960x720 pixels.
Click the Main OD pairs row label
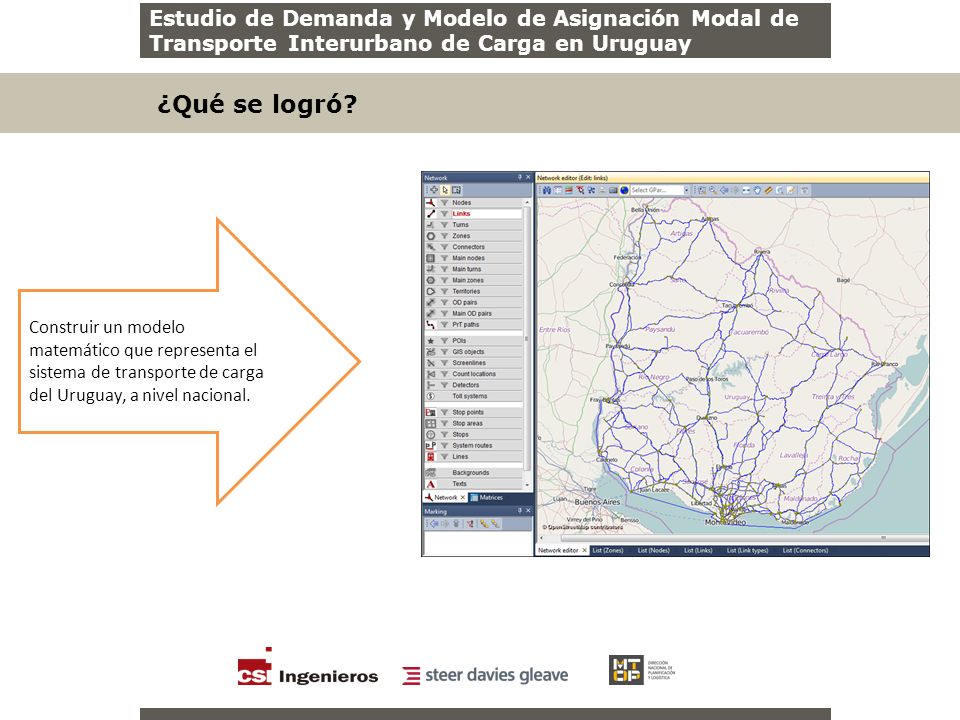[x=472, y=313]
